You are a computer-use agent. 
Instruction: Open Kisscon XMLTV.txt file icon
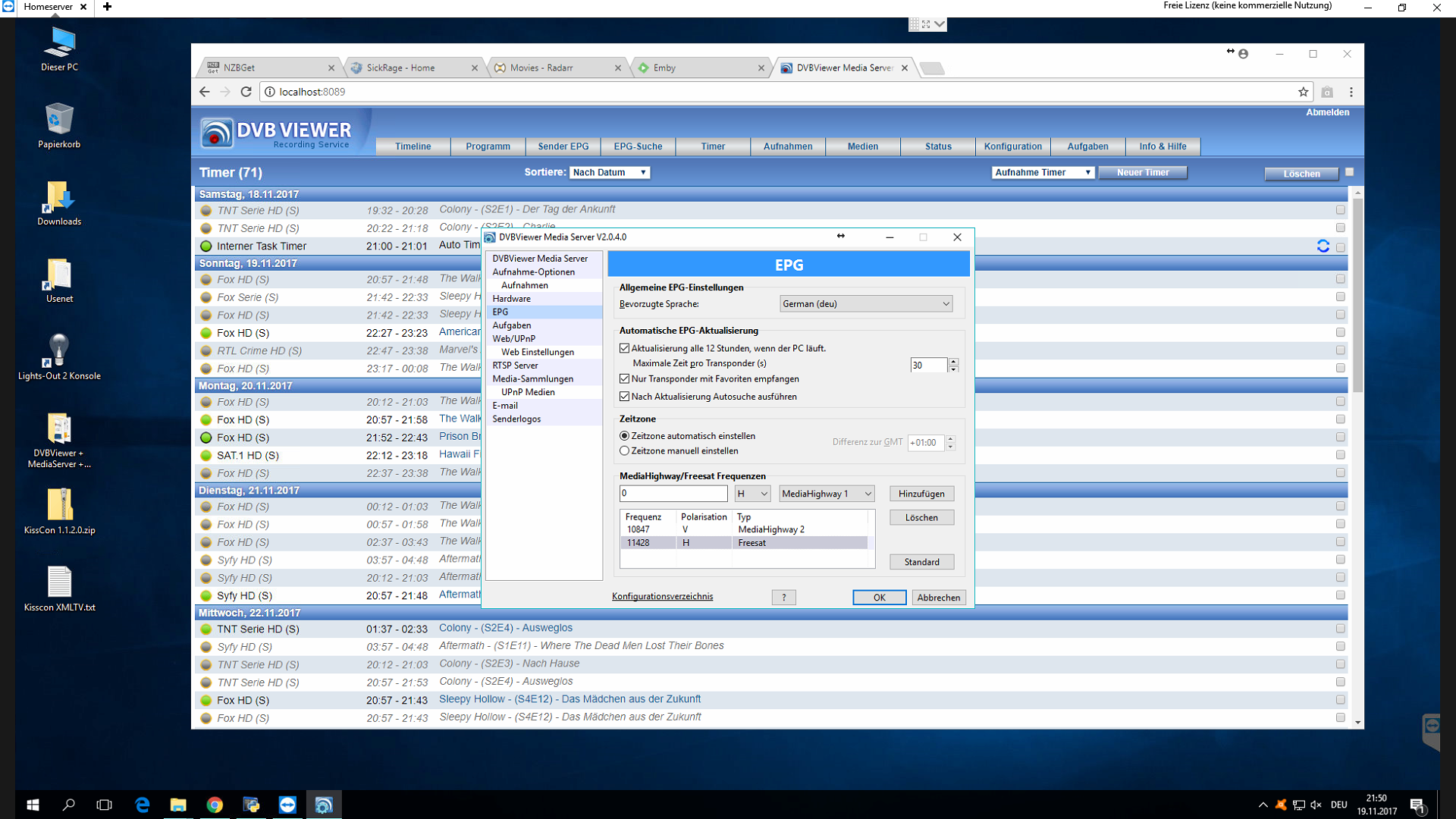pos(59,589)
